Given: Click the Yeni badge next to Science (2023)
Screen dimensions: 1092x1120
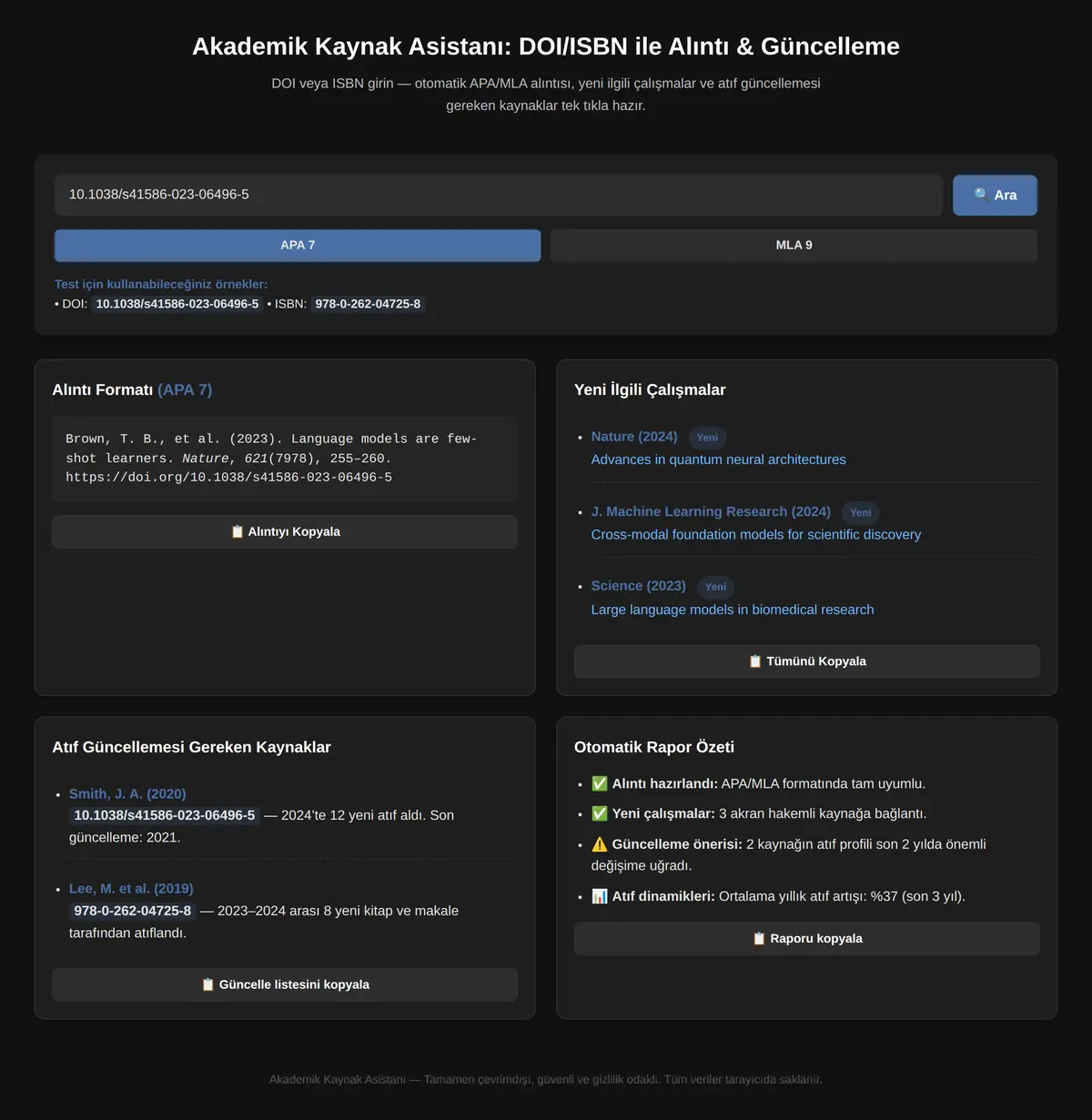Looking at the screenshot, I should (715, 587).
